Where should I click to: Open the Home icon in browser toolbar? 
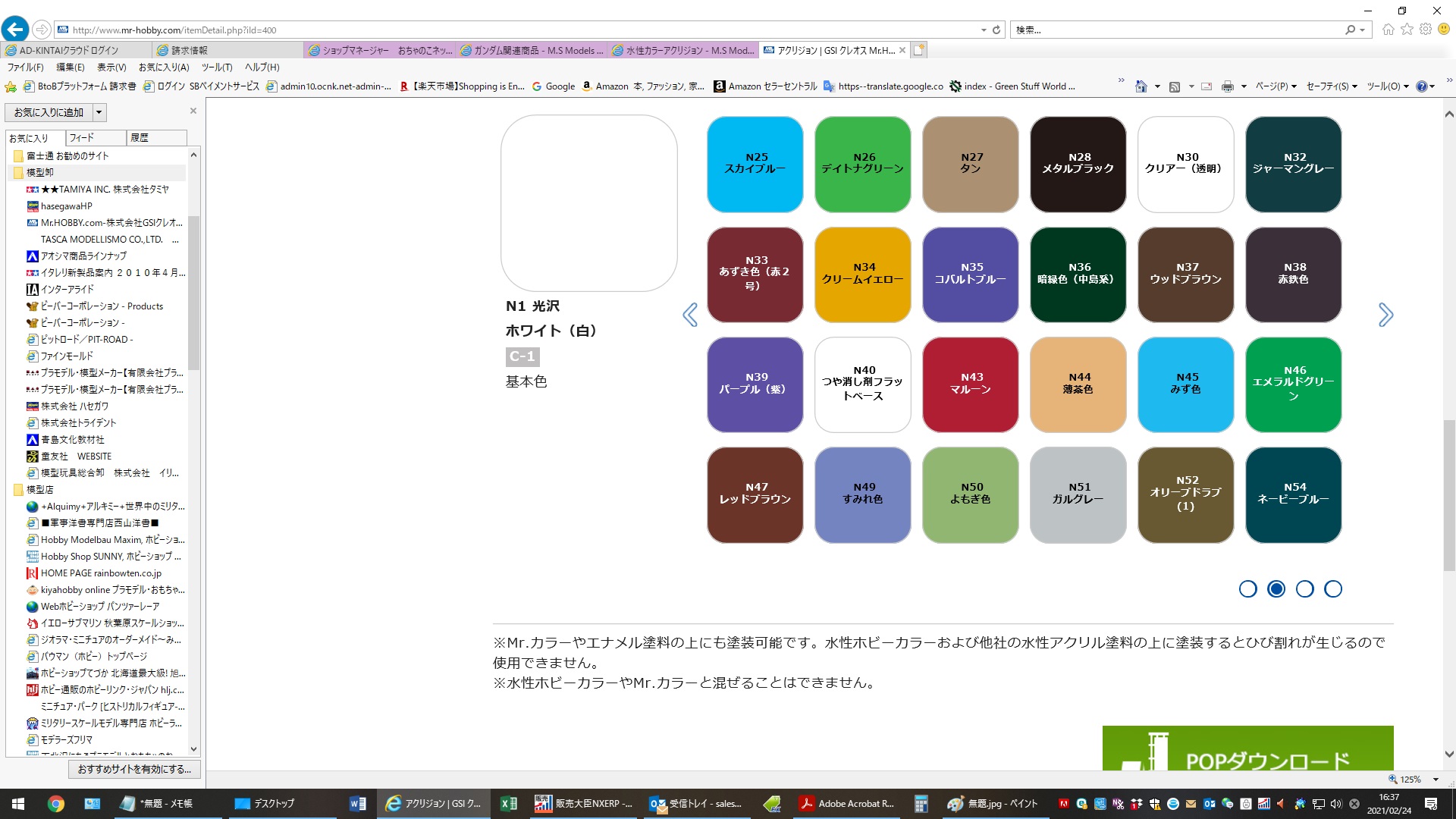(1389, 30)
